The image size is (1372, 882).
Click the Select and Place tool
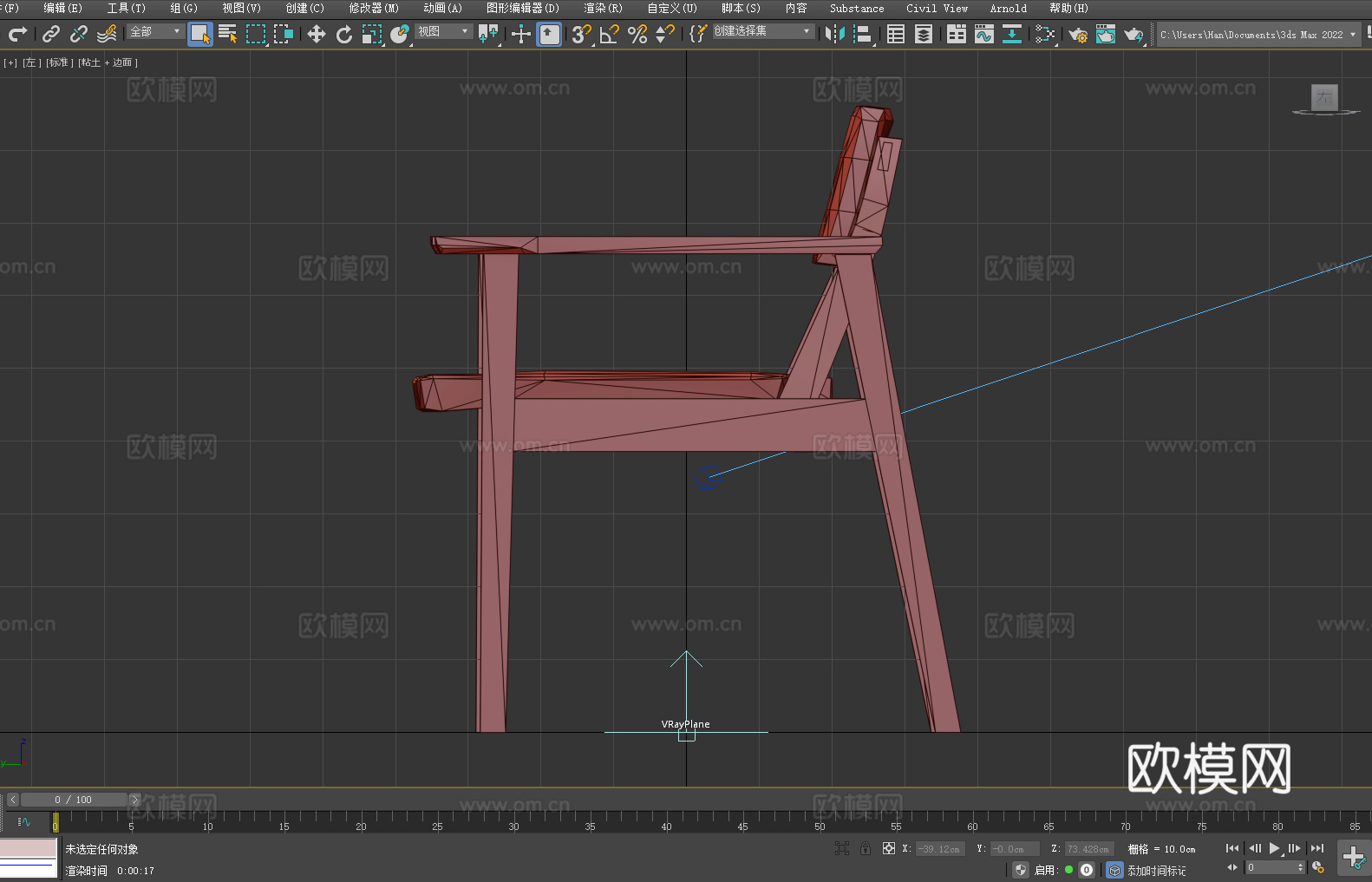point(400,34)
